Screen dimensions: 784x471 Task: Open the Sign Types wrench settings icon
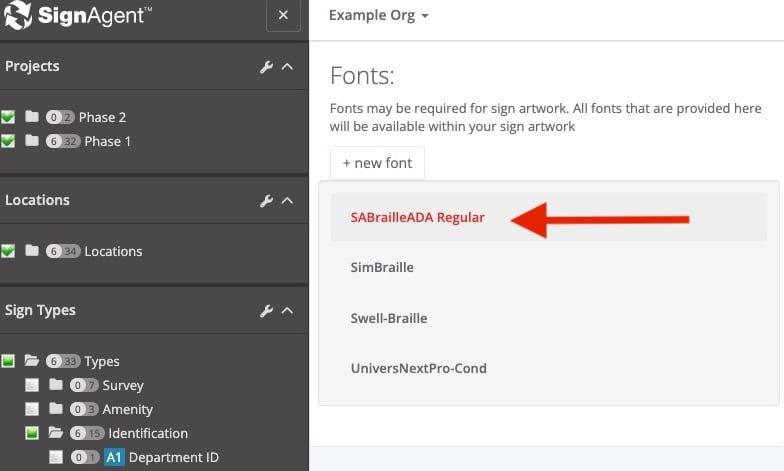[x=266, y=311]
